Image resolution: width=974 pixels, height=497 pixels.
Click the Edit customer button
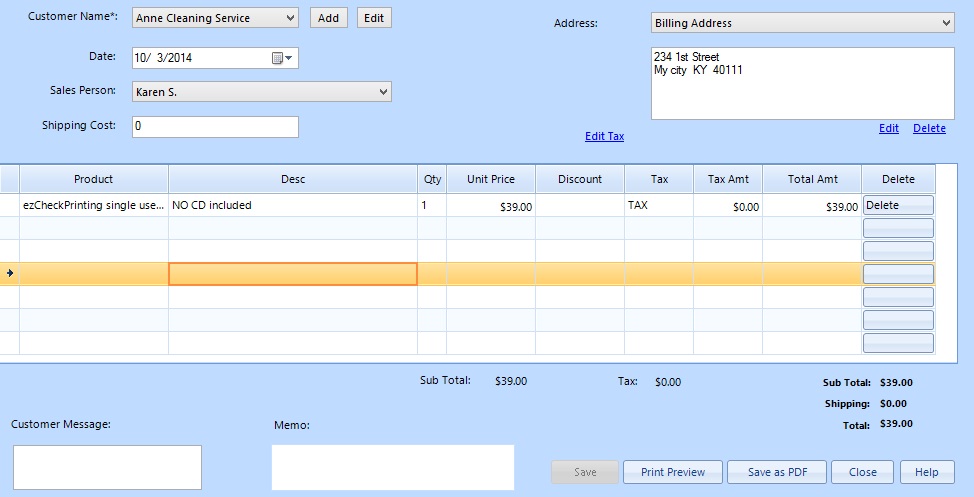374,18
